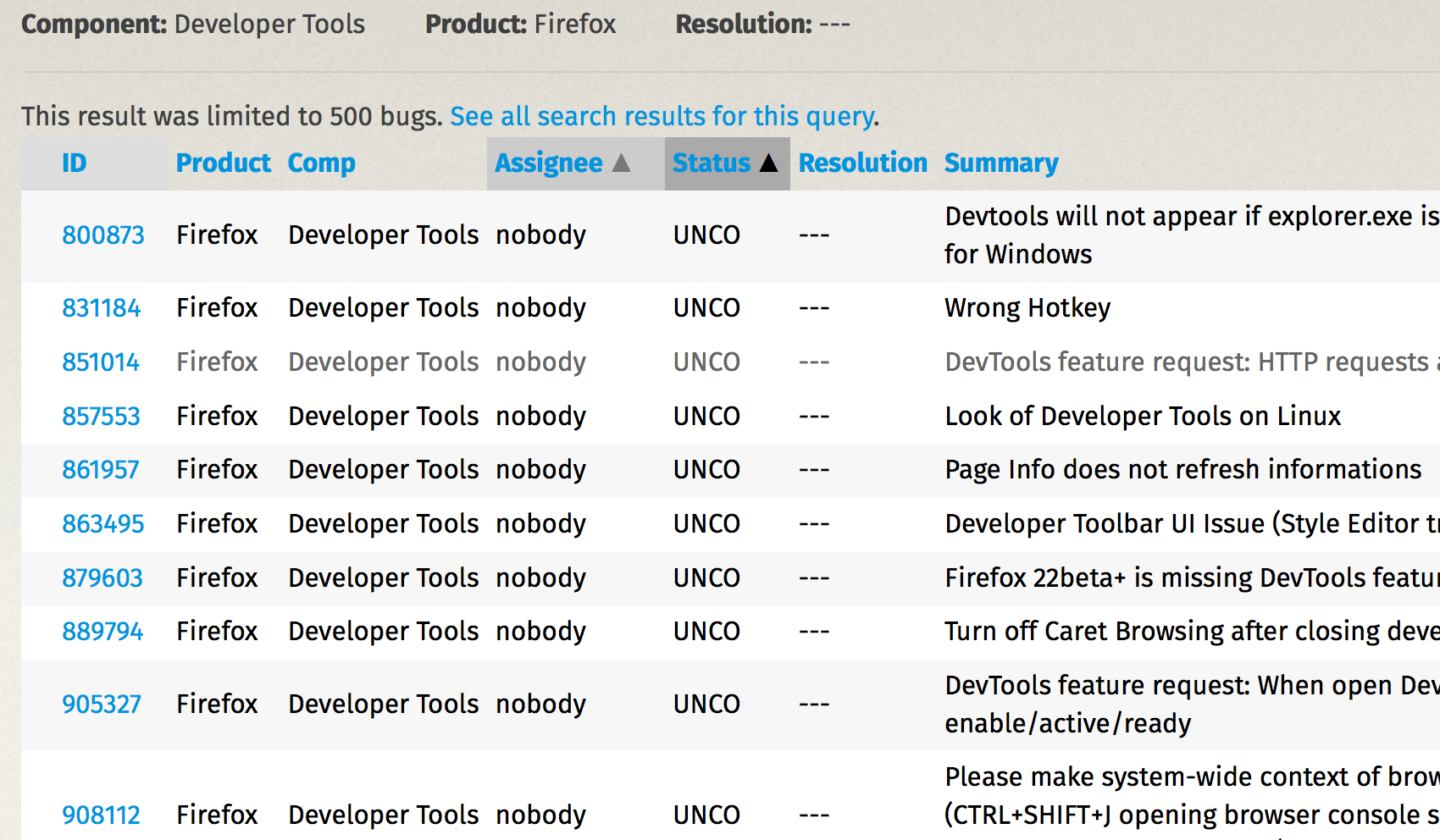Click the Status sort arrow icon
This screenshot has height=840, width=1440.
tap(768, 163)
